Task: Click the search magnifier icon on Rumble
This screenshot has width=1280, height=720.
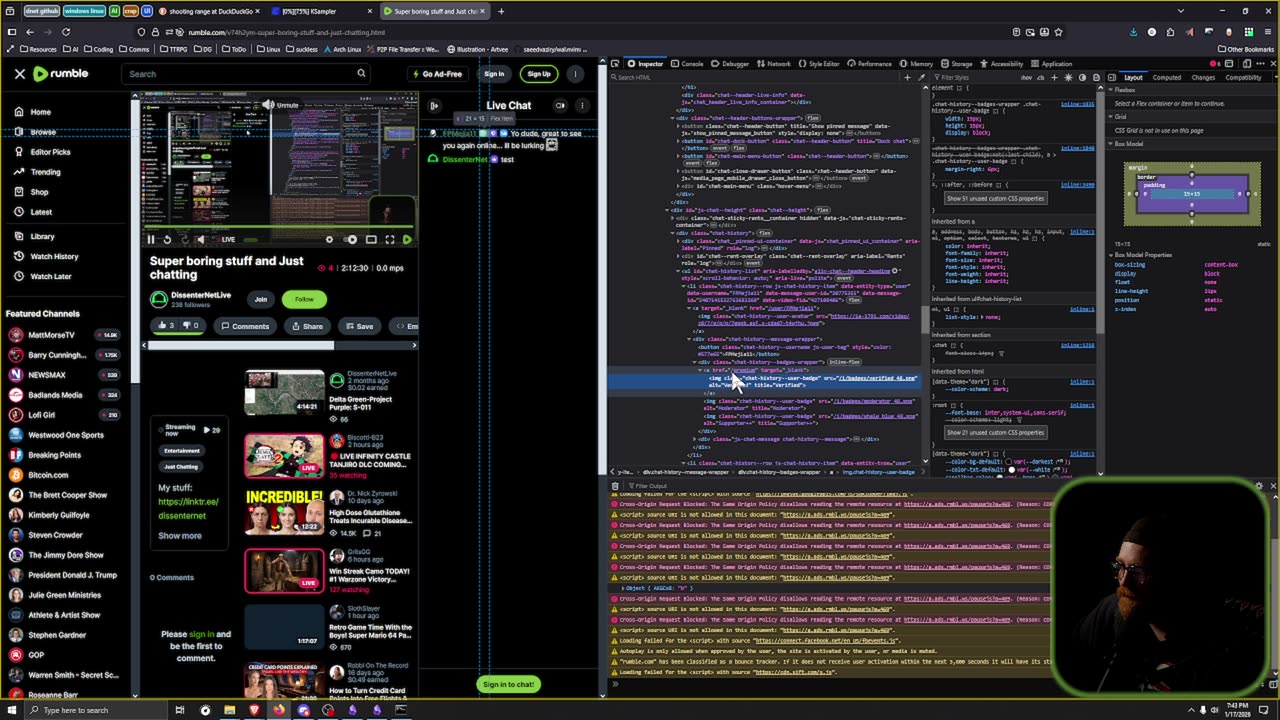Action: (361, 73)
